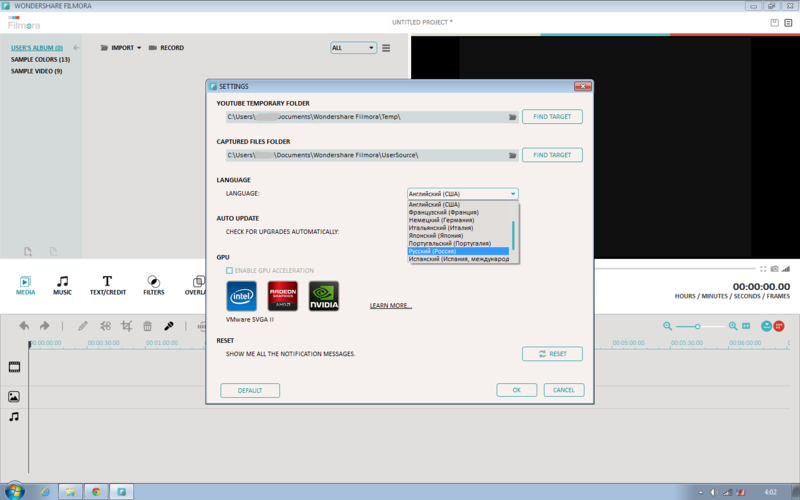Click the Default button
800x500 pixels.
(250, 390)
